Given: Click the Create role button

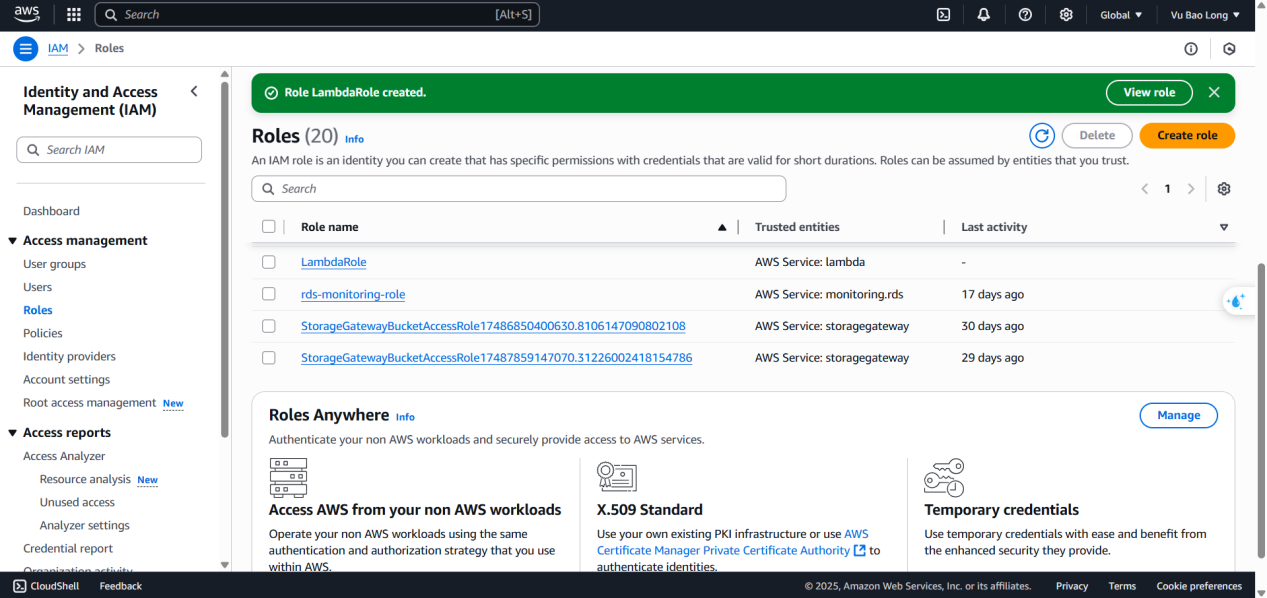Looking at the screenshot, I should coord(1187,135).
